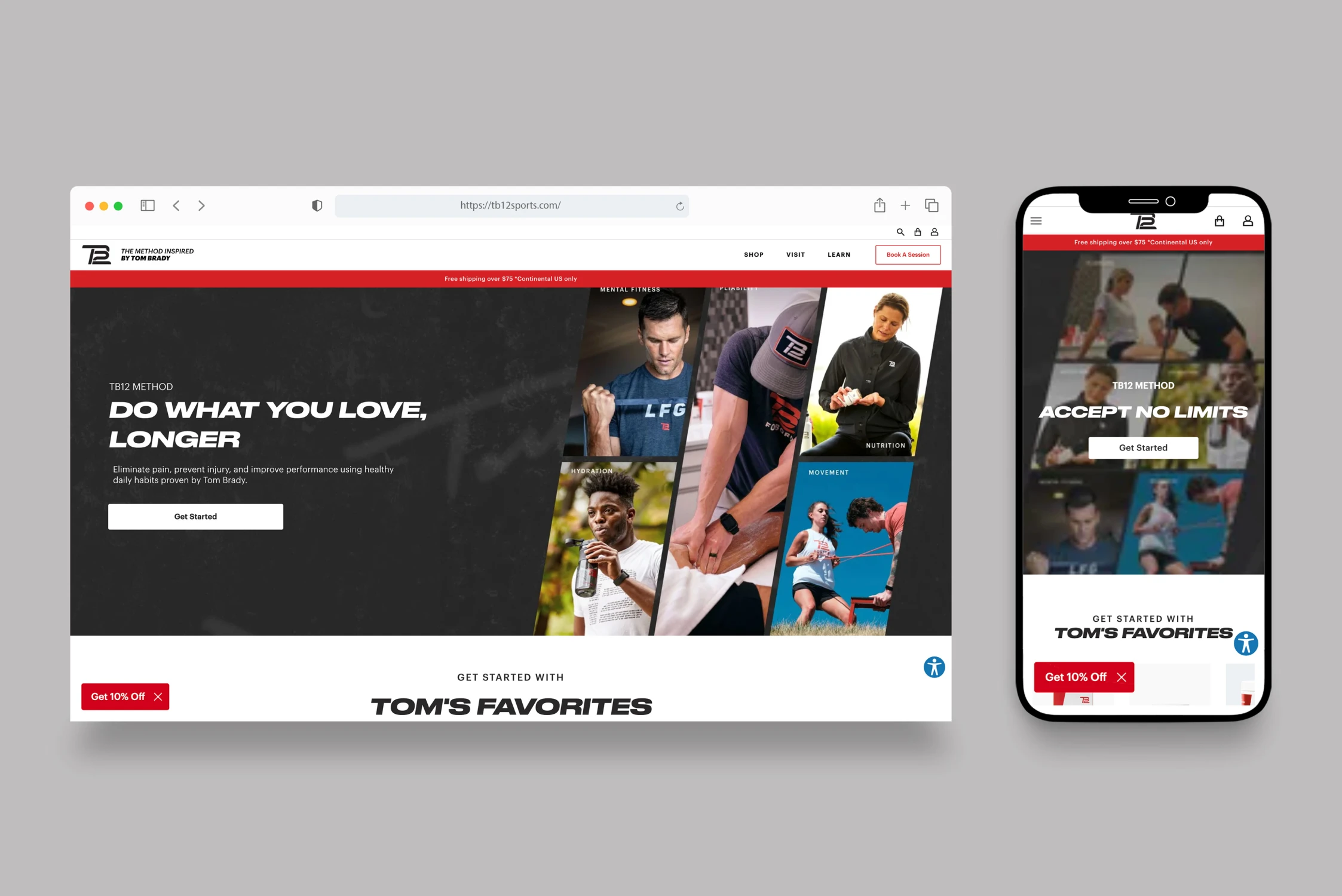Viewport: 1342px width, 896px height.
Task: Expand the LEARN navigation section
Action: tap(838, 254)
